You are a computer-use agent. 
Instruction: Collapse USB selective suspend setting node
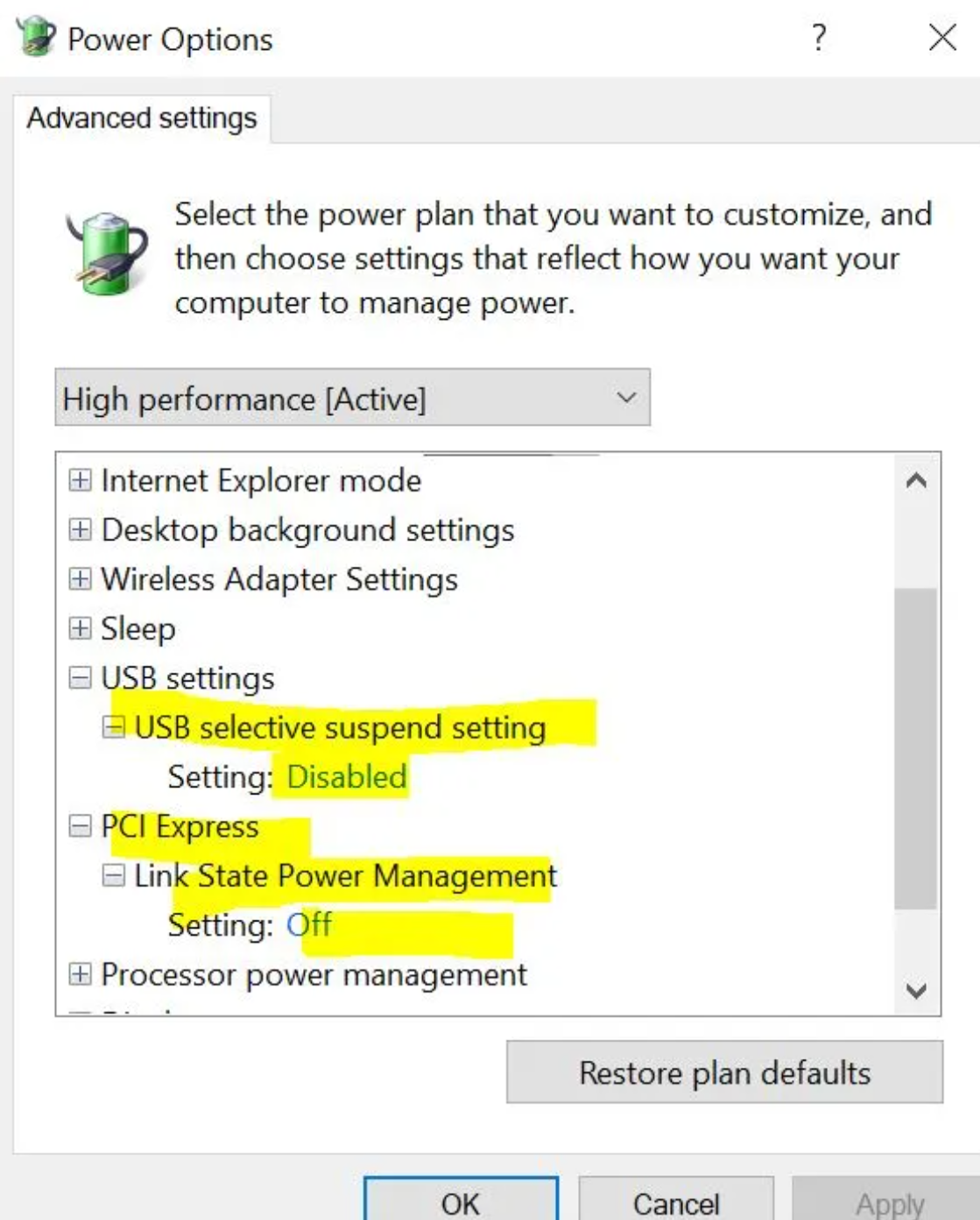[x=114, y=727]
